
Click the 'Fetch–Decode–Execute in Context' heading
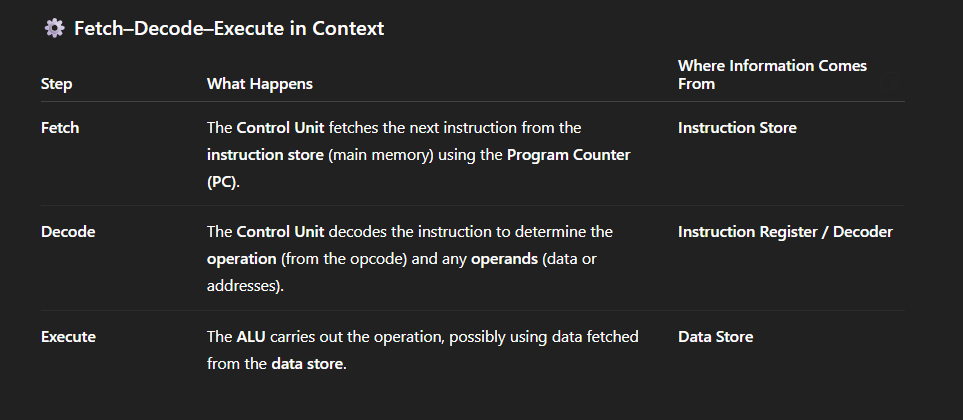click(228, 29)
